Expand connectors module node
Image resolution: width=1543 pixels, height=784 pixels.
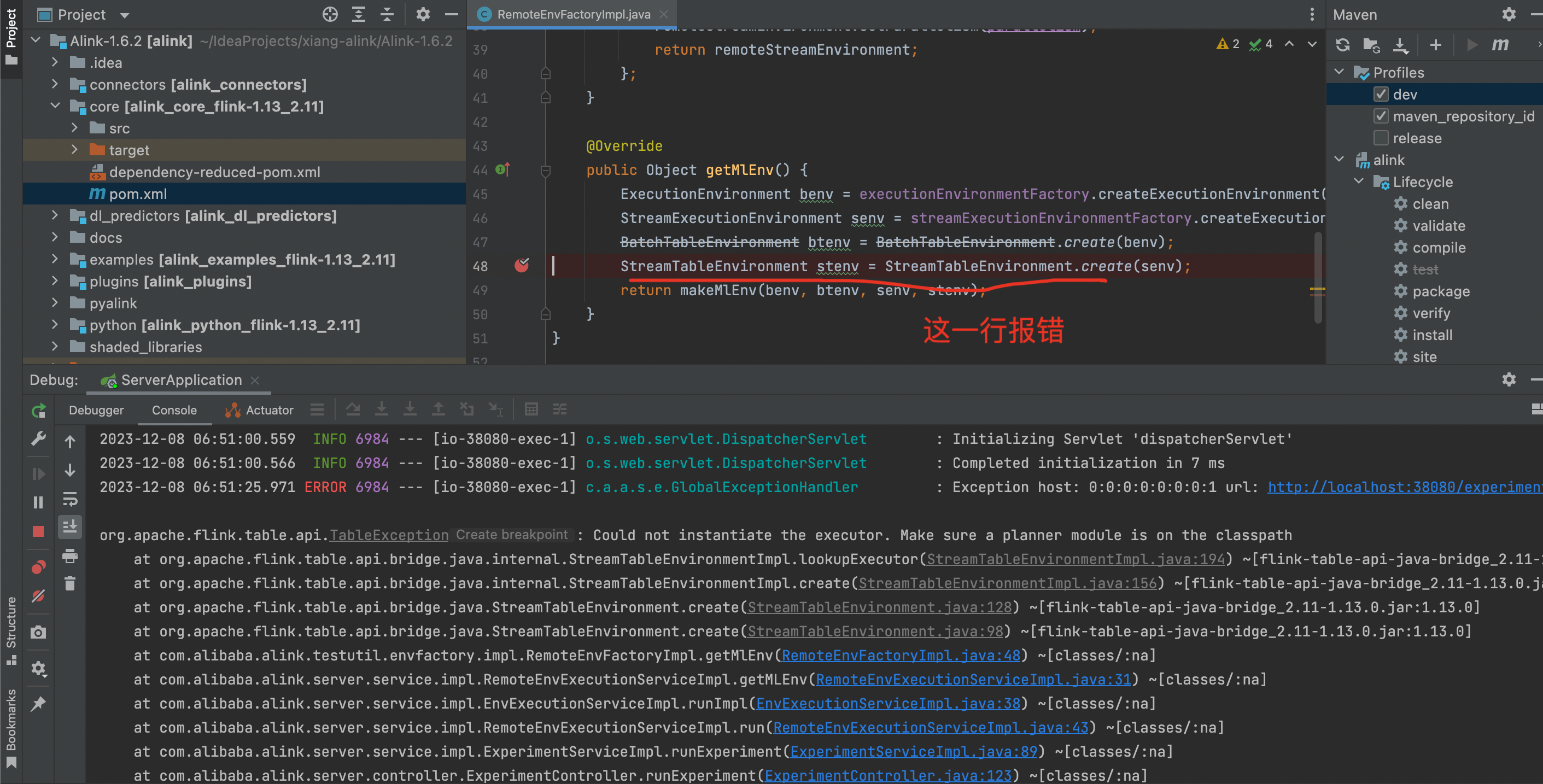55,84
